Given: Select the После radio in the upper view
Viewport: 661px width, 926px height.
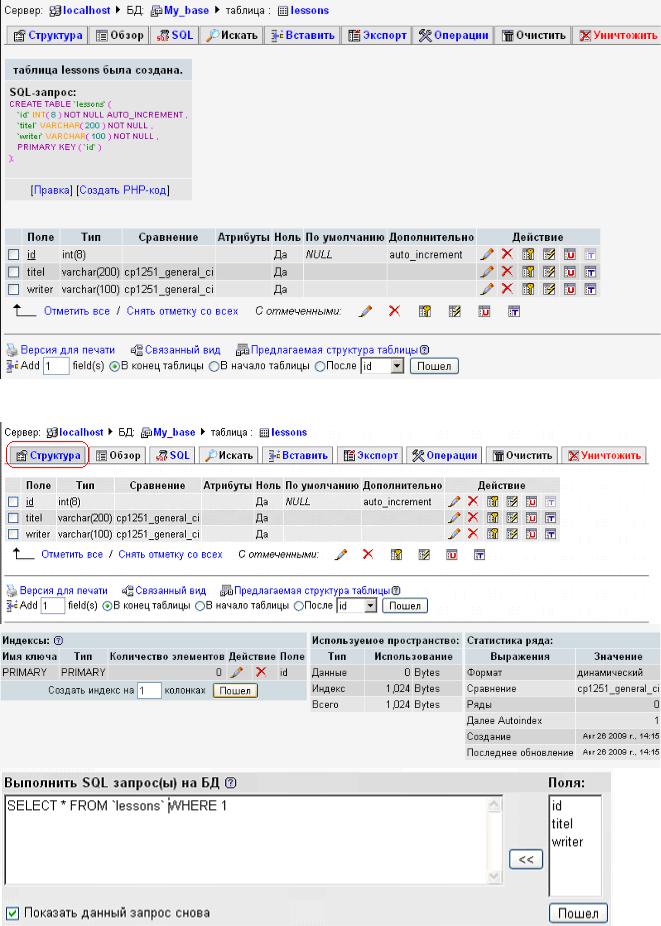Looking at the screenshot, I should (320, 366).
